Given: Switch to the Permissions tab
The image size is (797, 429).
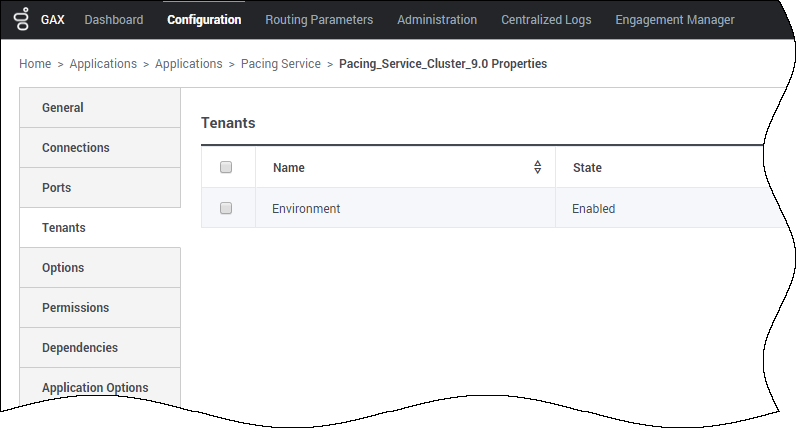Looking at the screenshot, I should [x=100, y=308].
